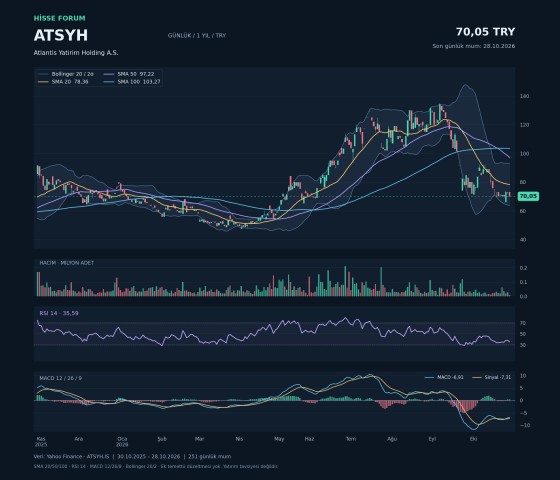This screenshot has width=560, height=480.
Task: Click the 100 price axis label
Action: tap(524, 154)
